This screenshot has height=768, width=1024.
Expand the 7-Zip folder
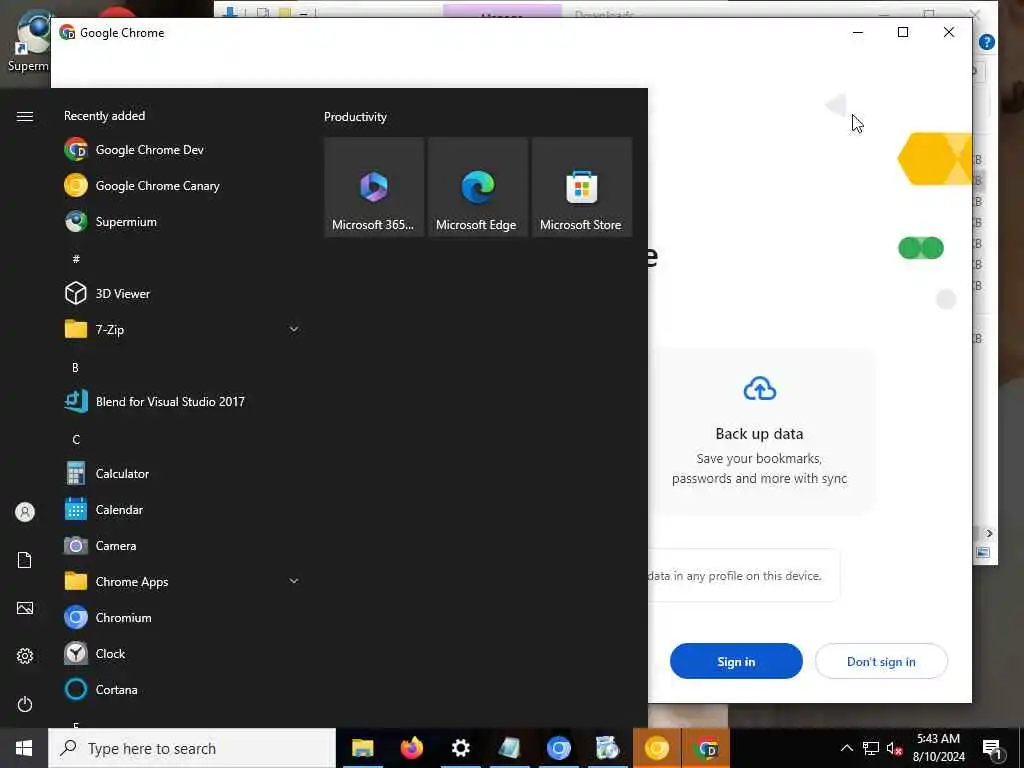(x=182, y=329)
